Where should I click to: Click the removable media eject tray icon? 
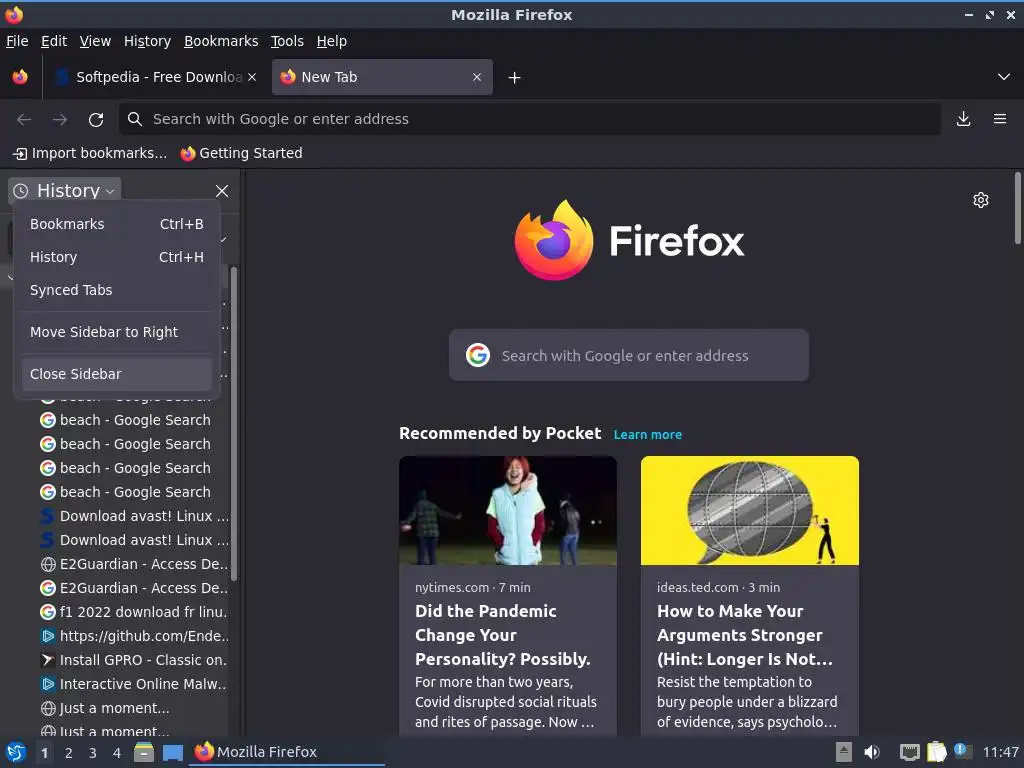pos(844,752)
